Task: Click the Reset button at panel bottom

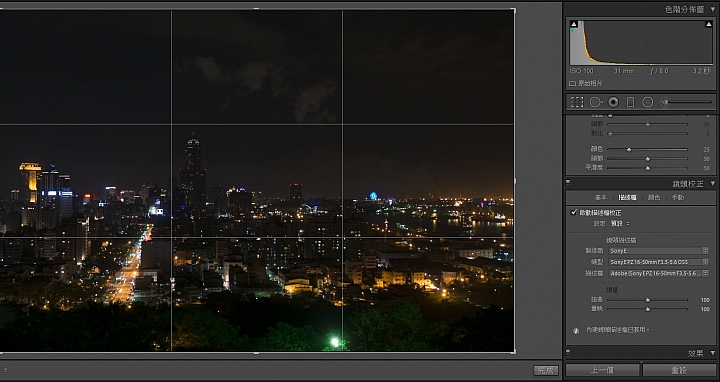Action: tap(679, 370)
